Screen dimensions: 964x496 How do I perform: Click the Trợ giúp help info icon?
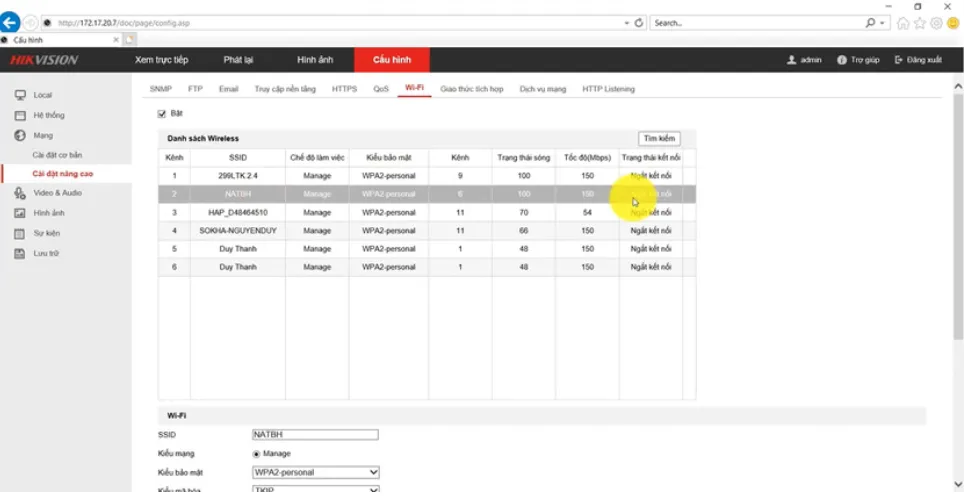(842, 60)
